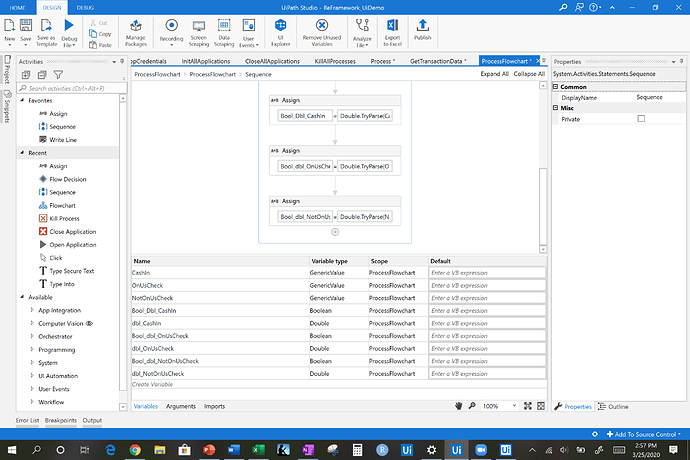Open Screen Scraping tool
Screen dimensions: 690x460
(198, 33)
